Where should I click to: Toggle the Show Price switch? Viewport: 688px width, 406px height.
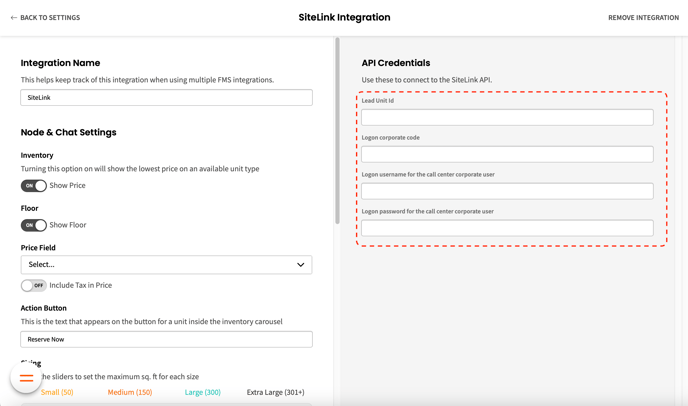pos(34,186)
